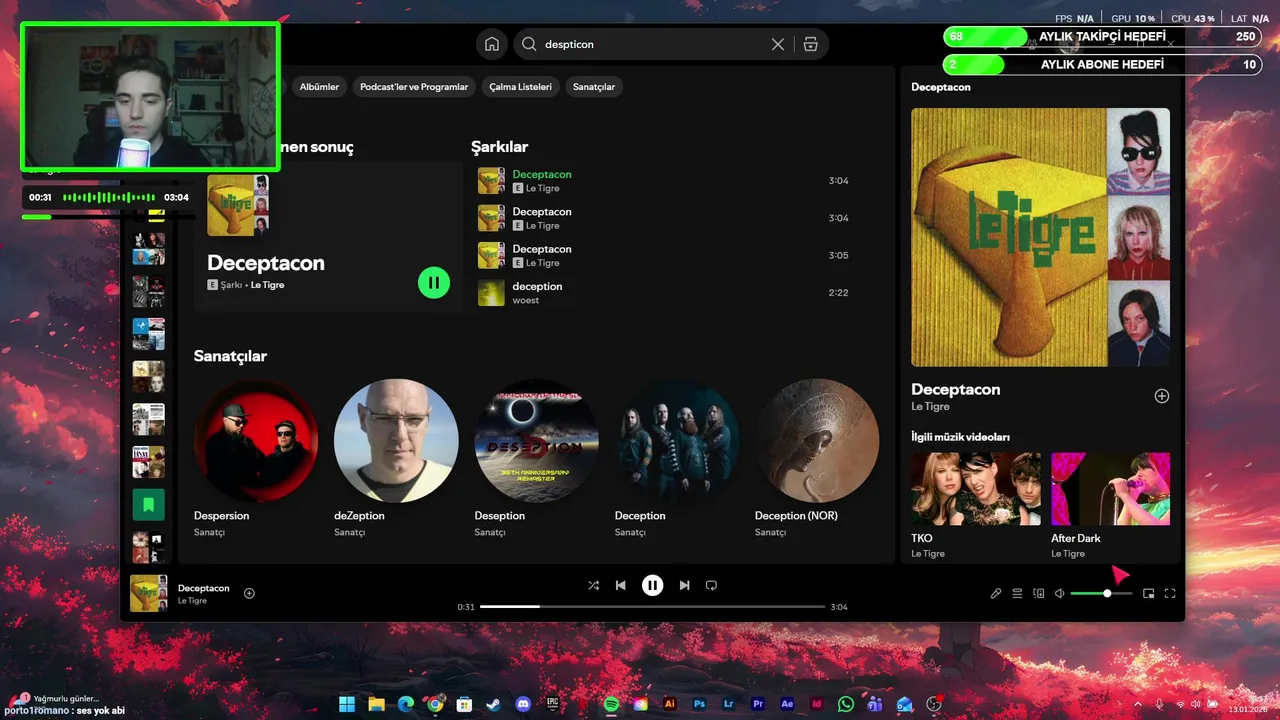
Task: Open Adobe Lightroom from the taskbar
Action: tap(729, 704)
